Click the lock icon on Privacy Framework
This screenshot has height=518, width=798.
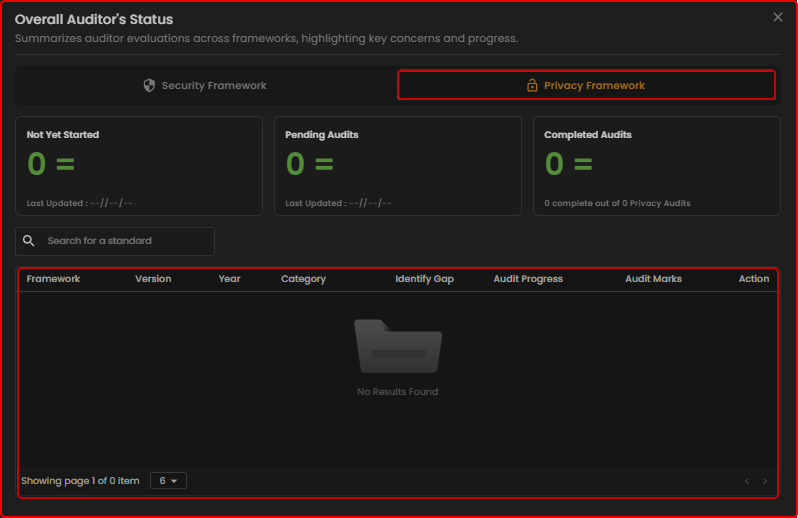[x=532, y=86]
